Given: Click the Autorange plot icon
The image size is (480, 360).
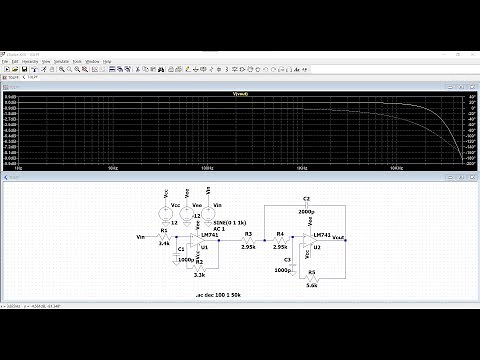Looking at the screenshot, I should pyautogui.click(x=94, y=69).
